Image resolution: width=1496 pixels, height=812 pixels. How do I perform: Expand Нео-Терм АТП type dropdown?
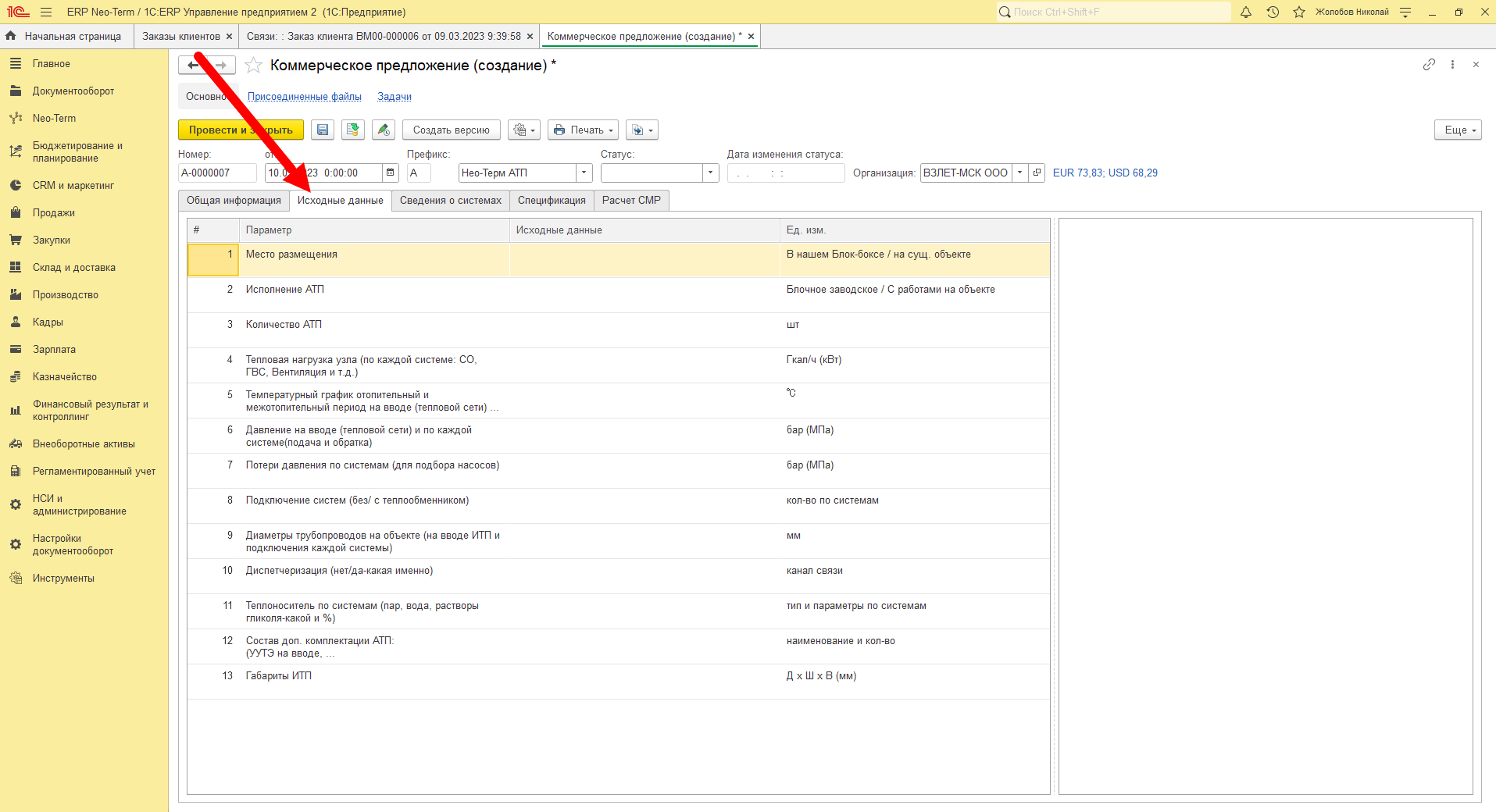tap(584, 173)
